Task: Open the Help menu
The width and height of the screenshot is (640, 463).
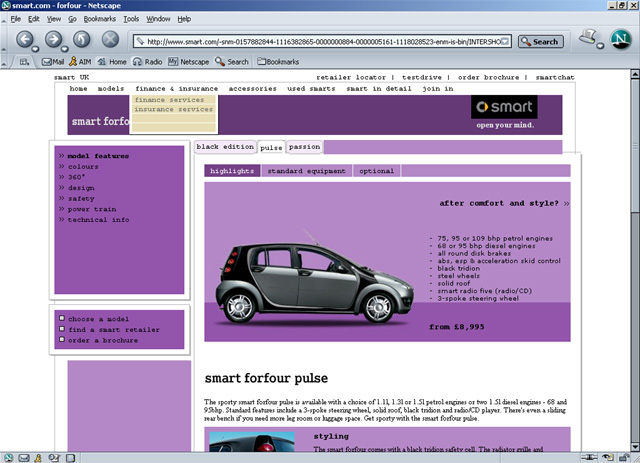Action: 184,19
